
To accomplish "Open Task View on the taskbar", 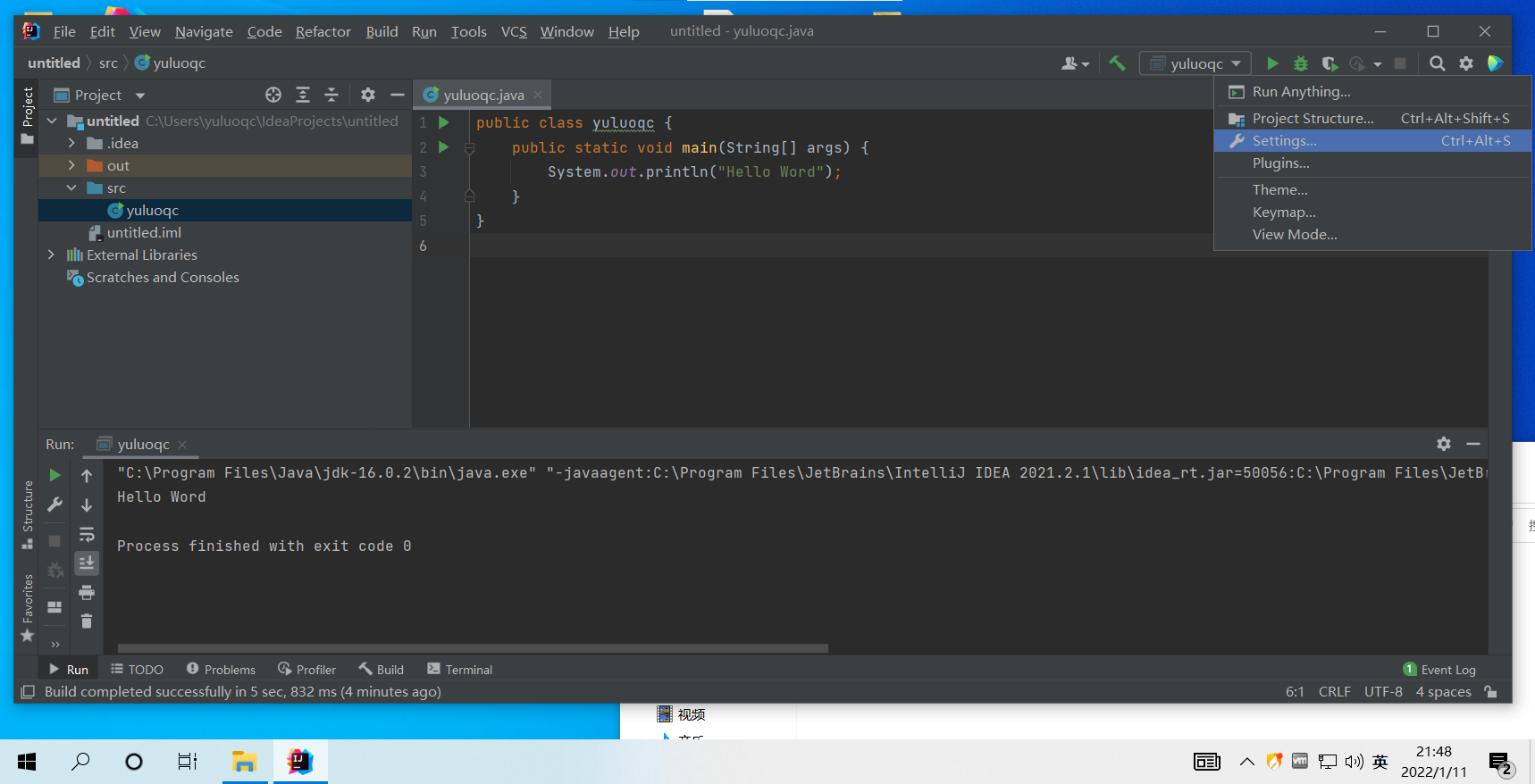I will coord(187,762).
